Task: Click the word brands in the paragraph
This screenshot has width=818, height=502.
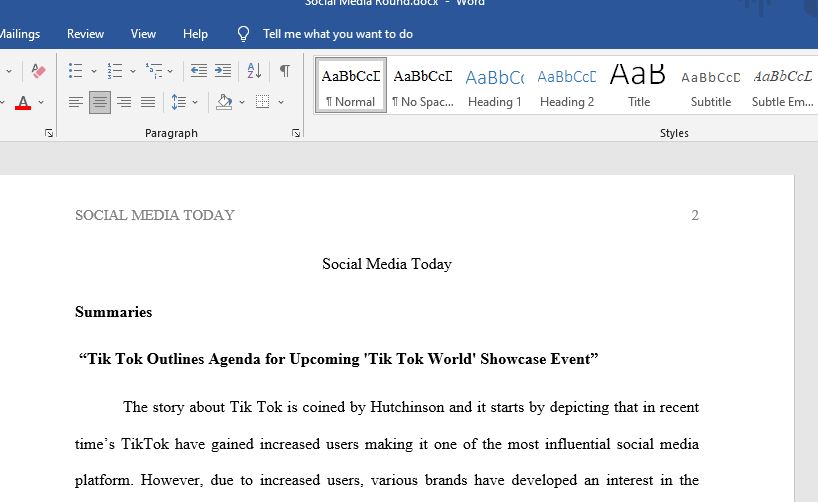Action: 446,480
